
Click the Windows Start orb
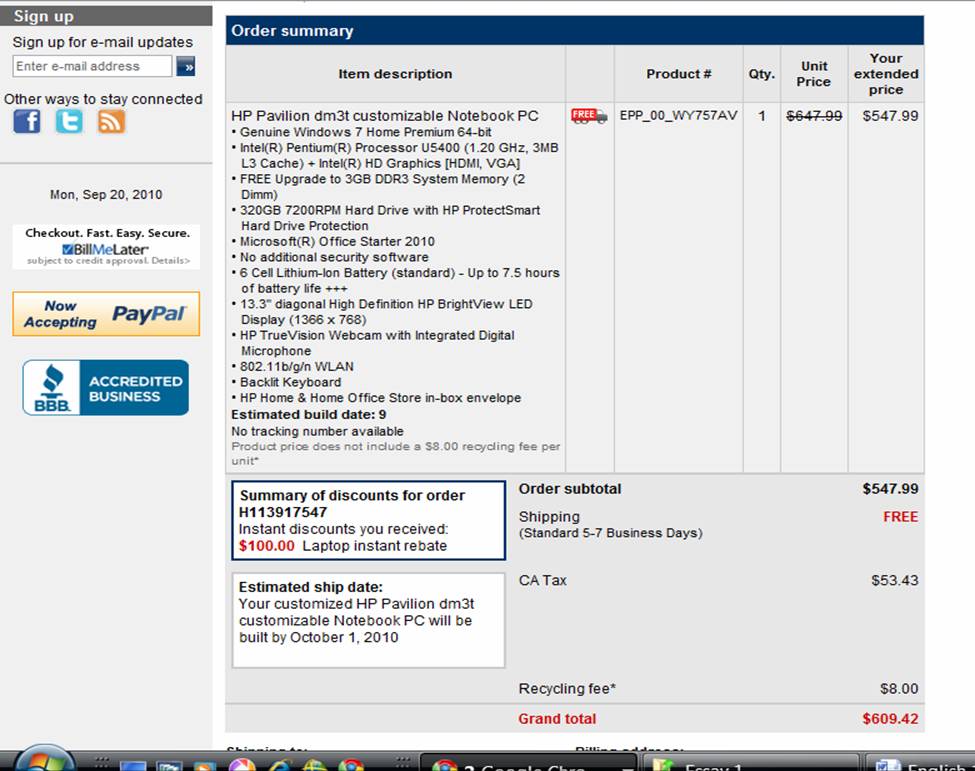point(44,760)
